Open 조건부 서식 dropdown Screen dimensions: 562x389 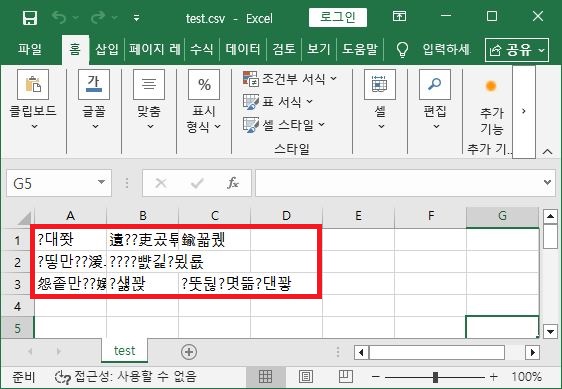[290, 79]
